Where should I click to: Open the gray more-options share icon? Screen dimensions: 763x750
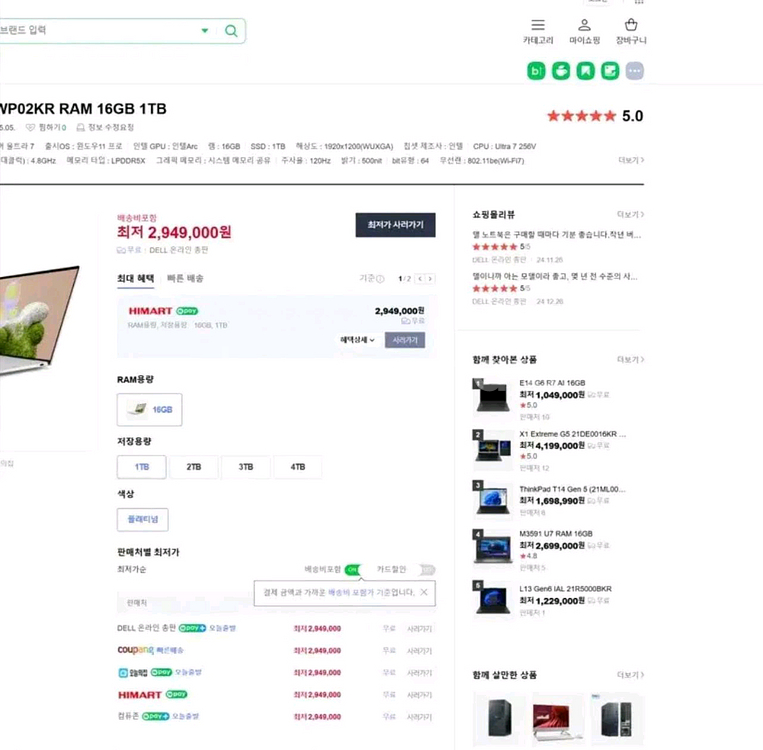(x=635, y=71)
